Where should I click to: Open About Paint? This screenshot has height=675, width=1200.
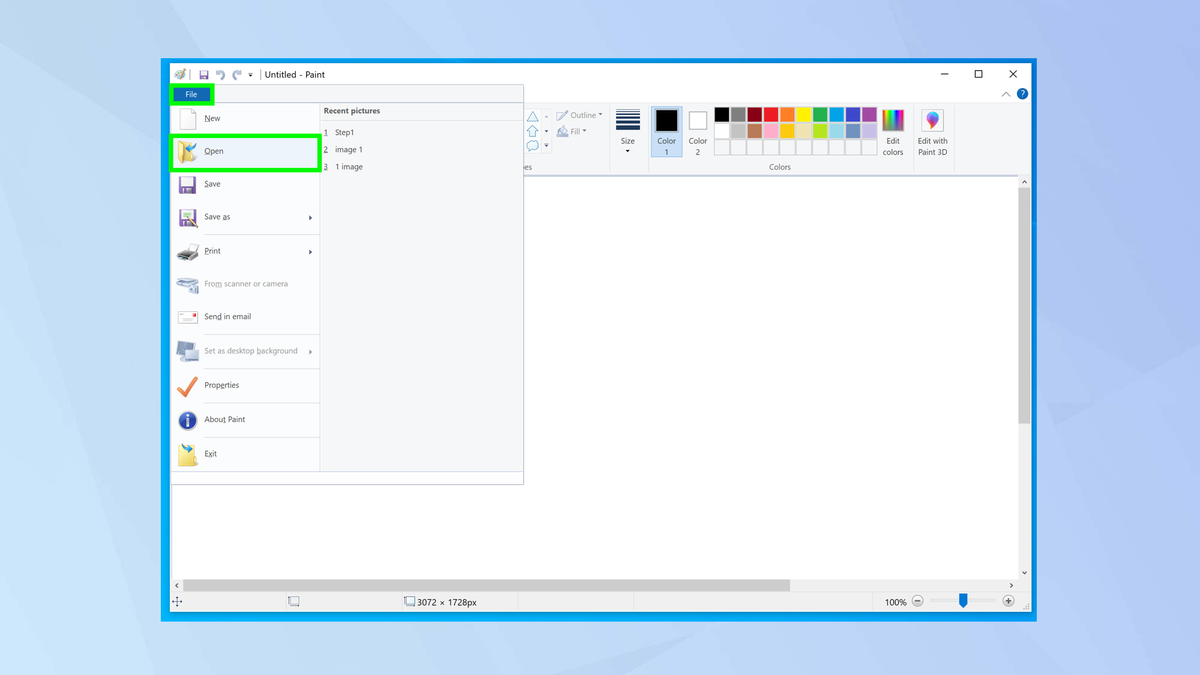(x=225, y=420)
